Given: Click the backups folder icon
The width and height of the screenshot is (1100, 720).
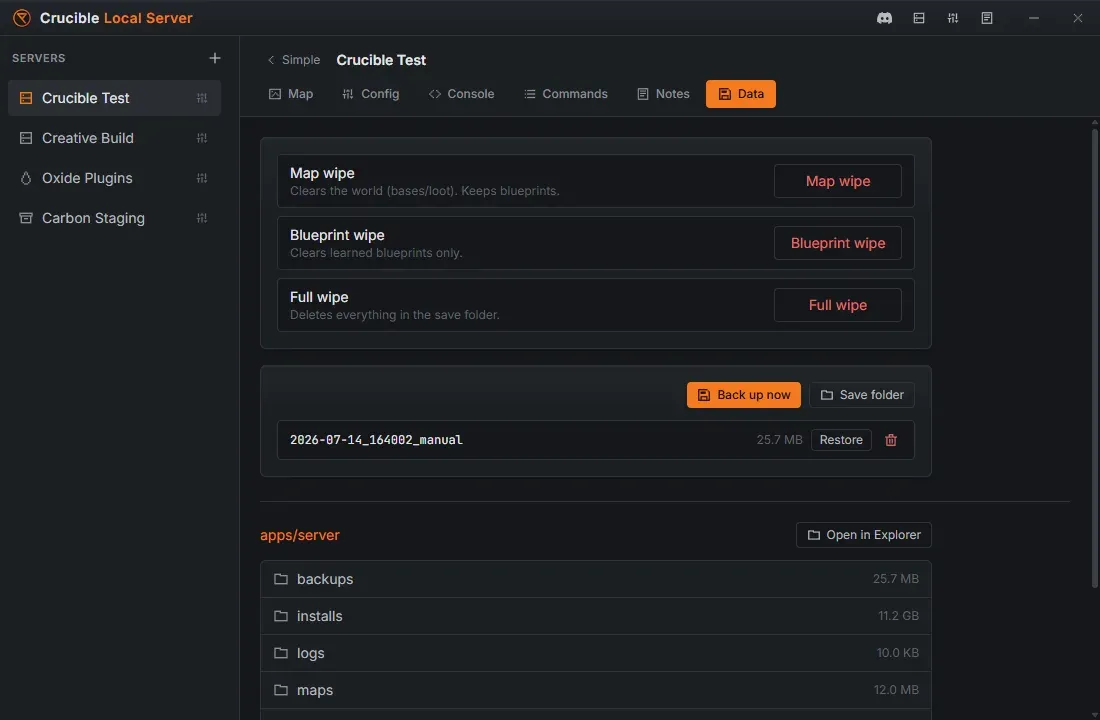Looking at the screenshot, I should pos(281,579).
